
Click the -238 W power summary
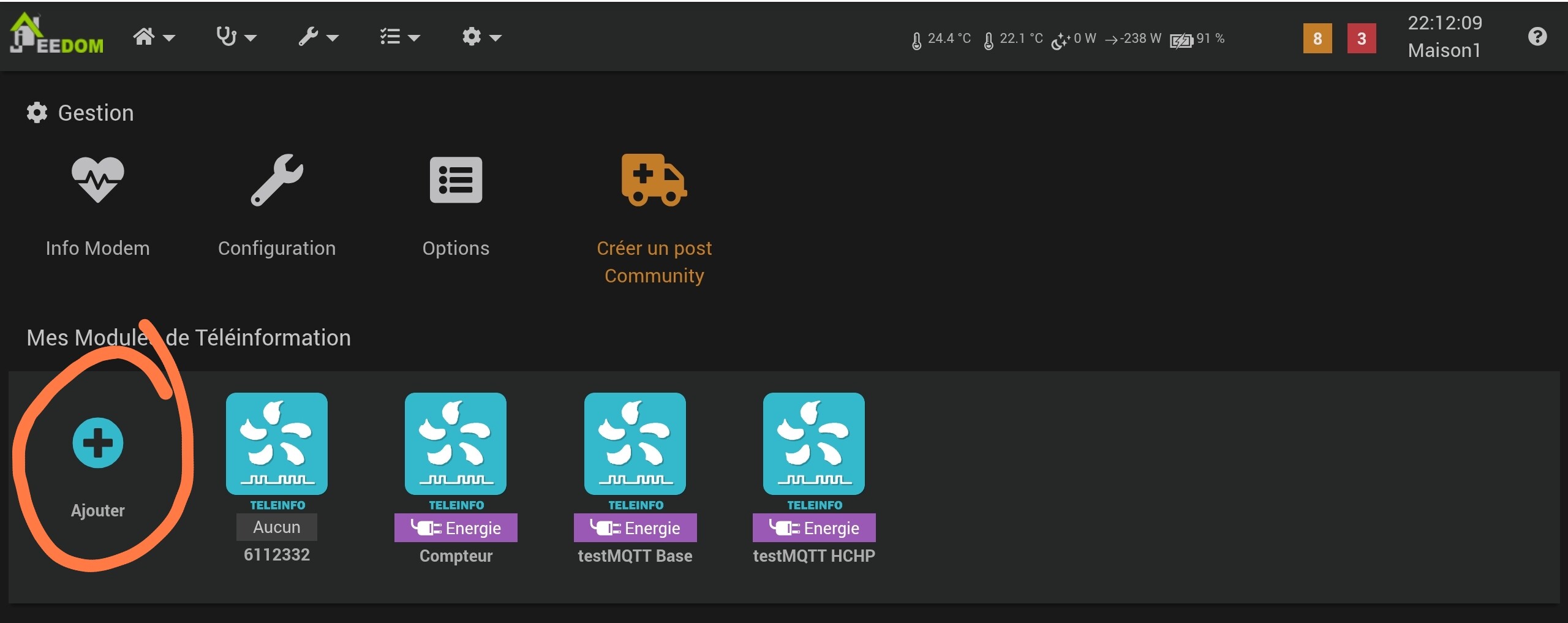point(1133,39)
